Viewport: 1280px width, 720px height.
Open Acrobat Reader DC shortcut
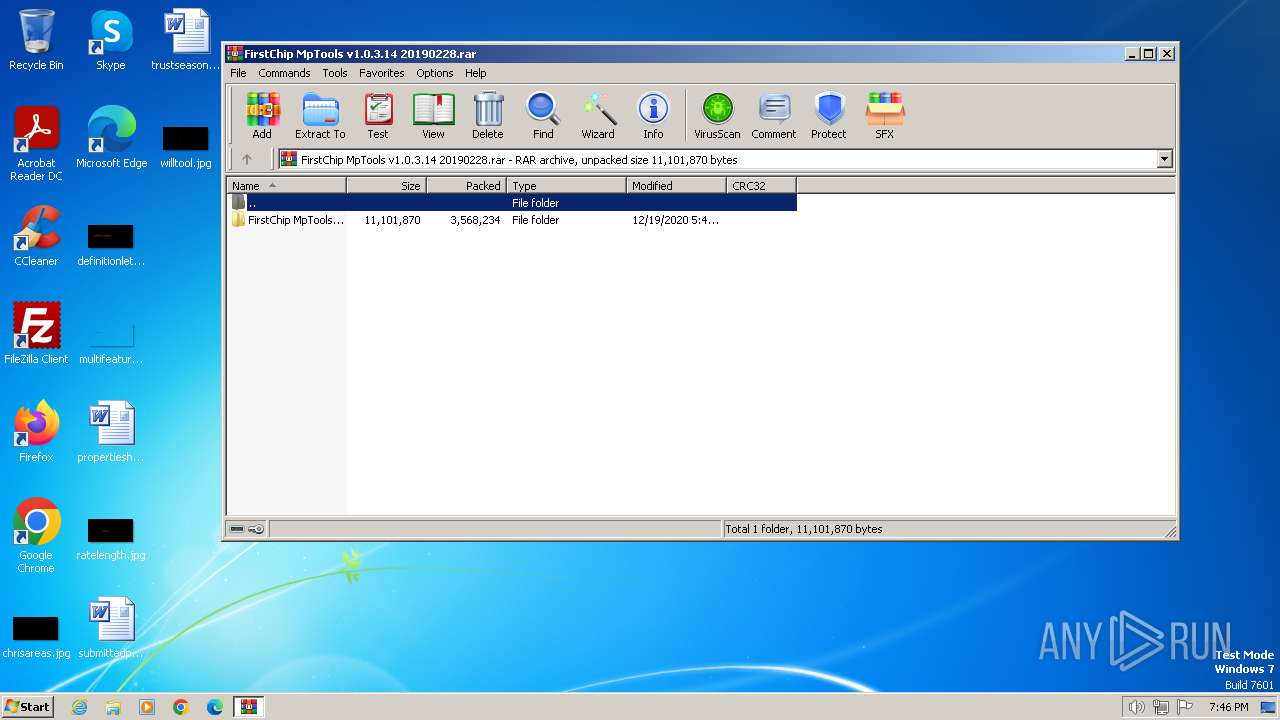(x=36, y=144)
